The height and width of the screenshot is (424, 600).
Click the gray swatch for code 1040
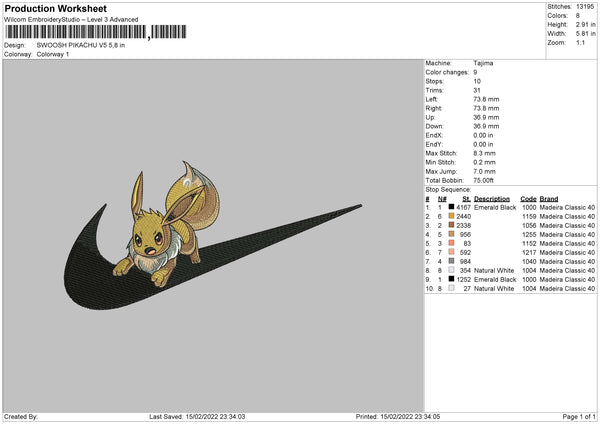click(452, 261)
